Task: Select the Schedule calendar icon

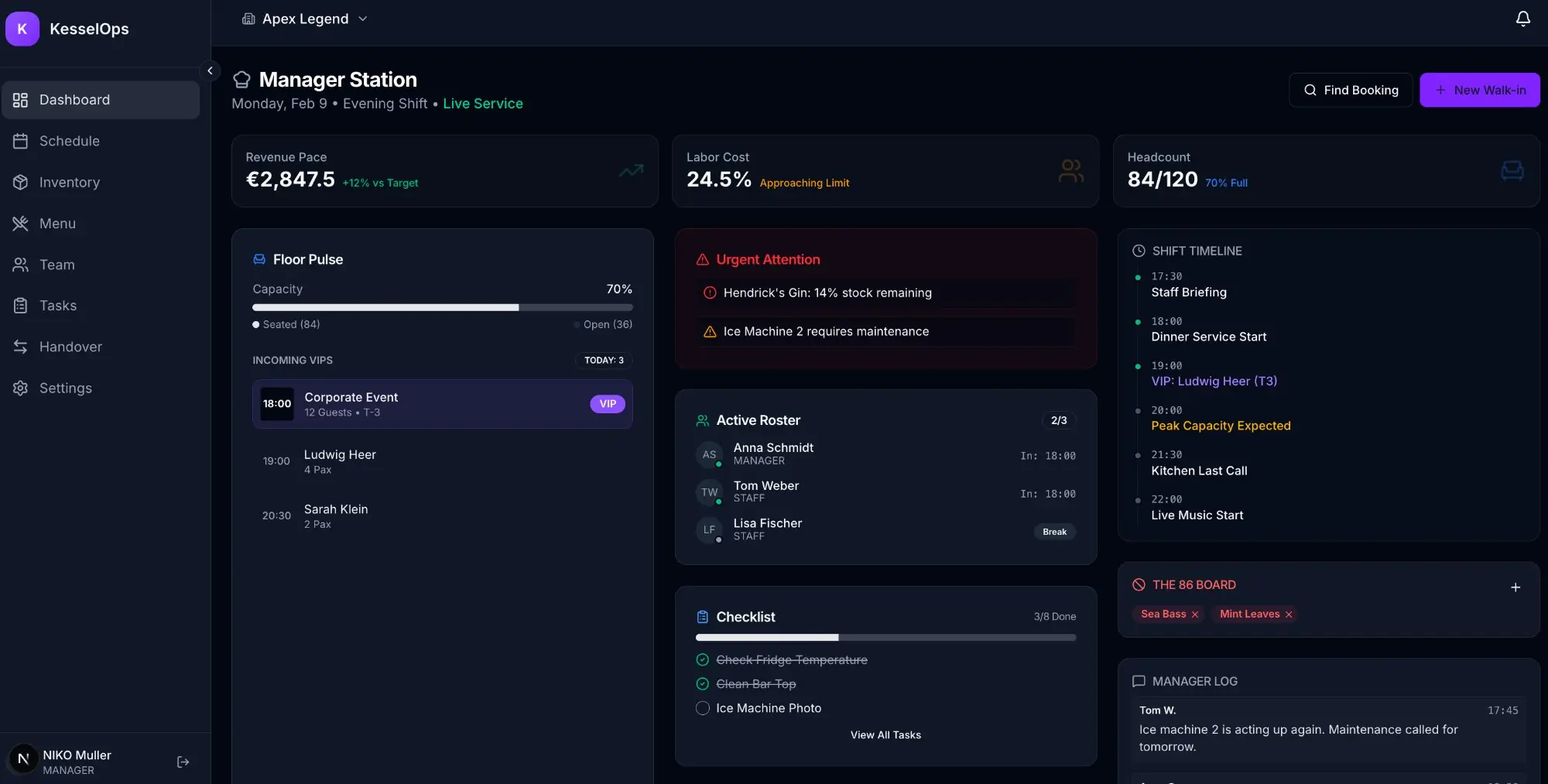Action: click(21, 141)
